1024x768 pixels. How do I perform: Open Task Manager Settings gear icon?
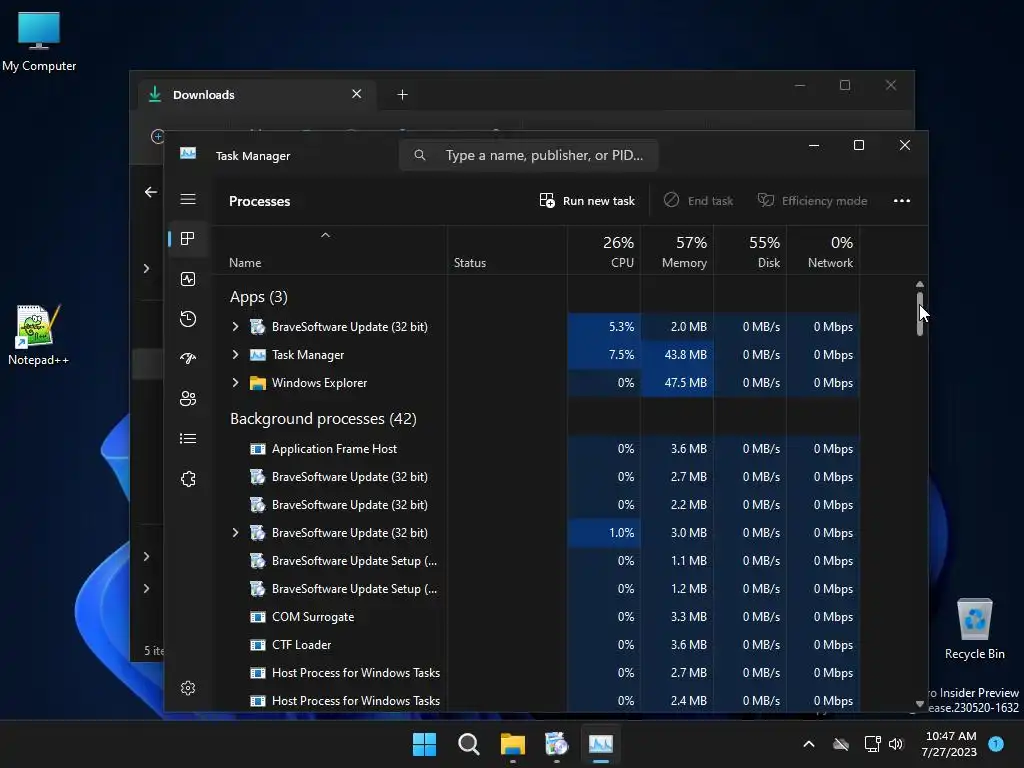click(188, 688)
